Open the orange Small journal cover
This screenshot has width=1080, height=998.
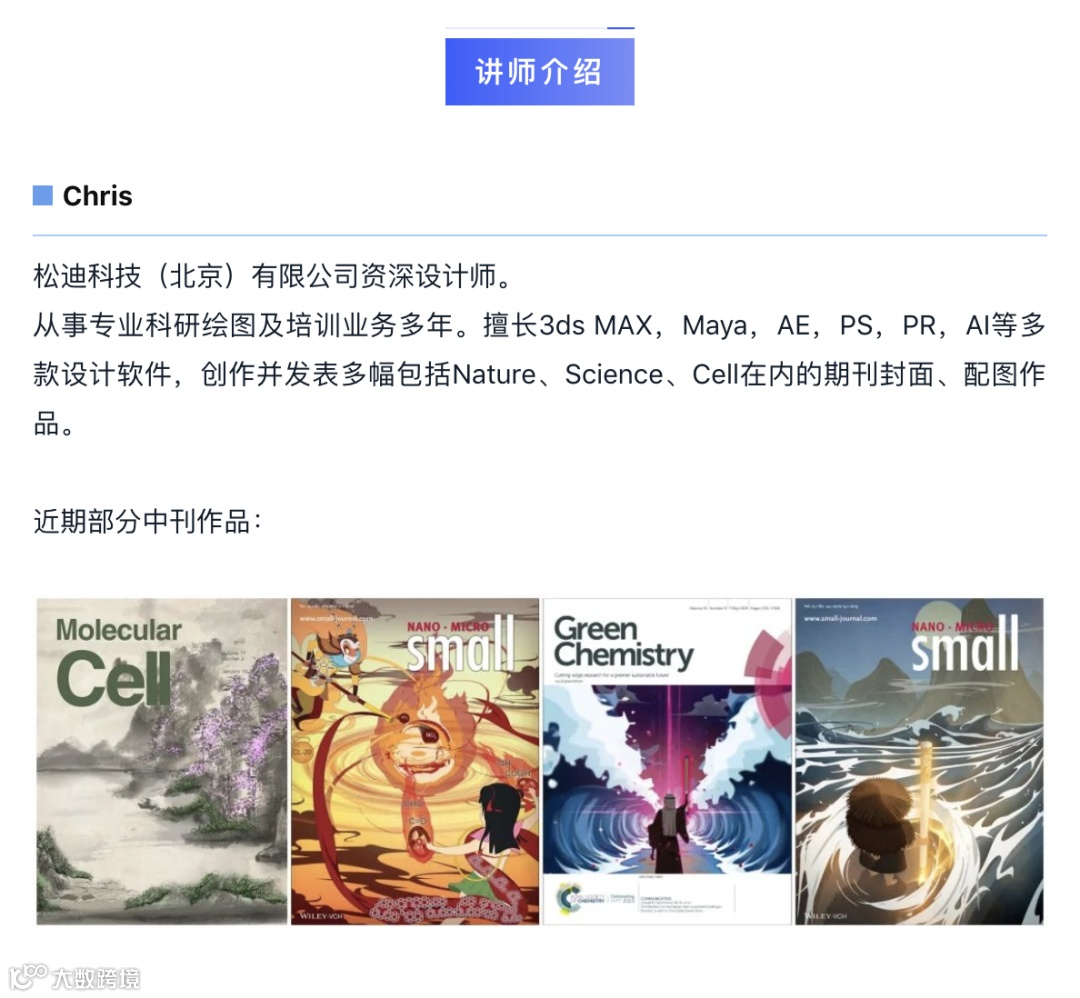click(x=415, y=761)
